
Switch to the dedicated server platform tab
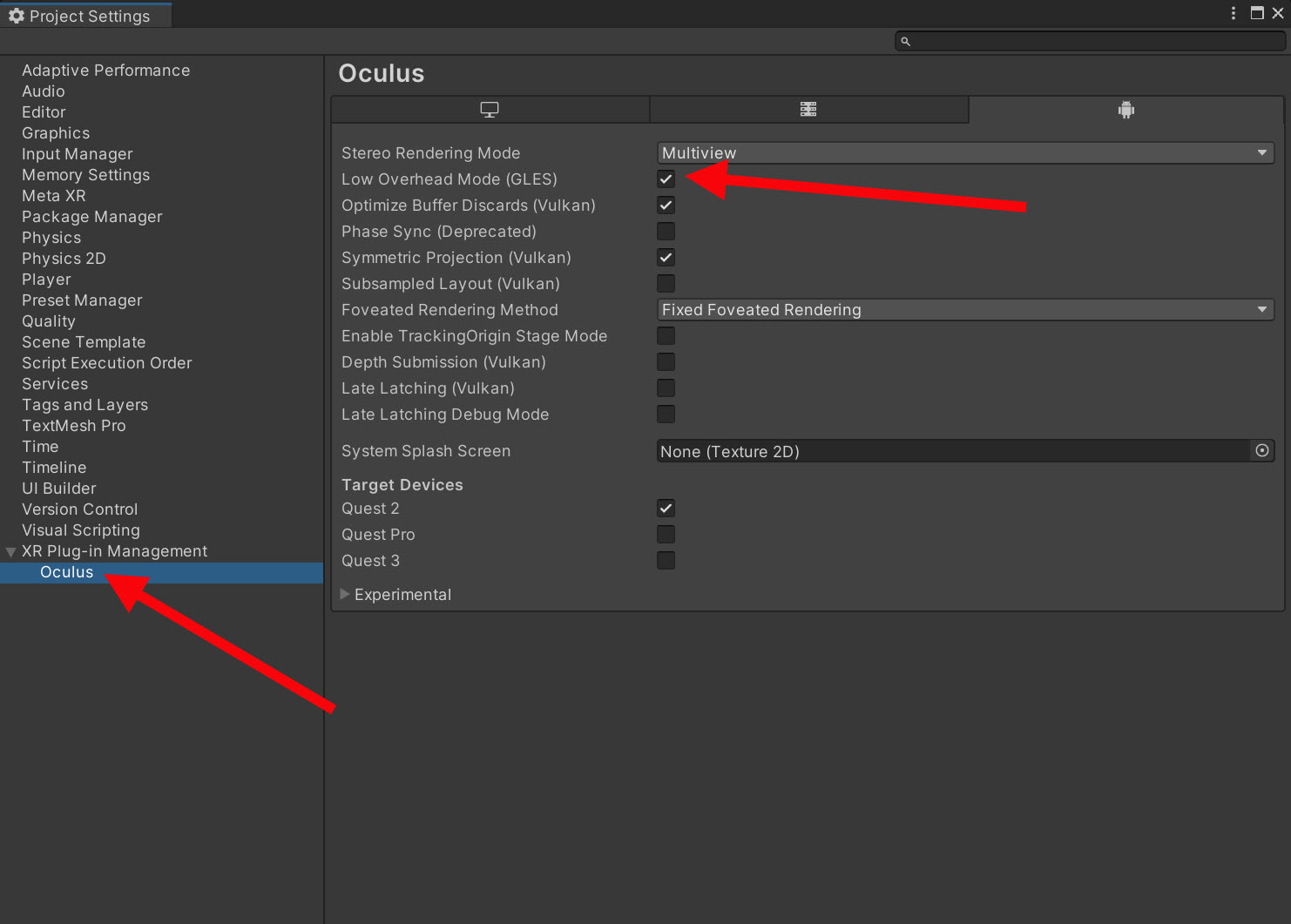(x=808, y=110)
